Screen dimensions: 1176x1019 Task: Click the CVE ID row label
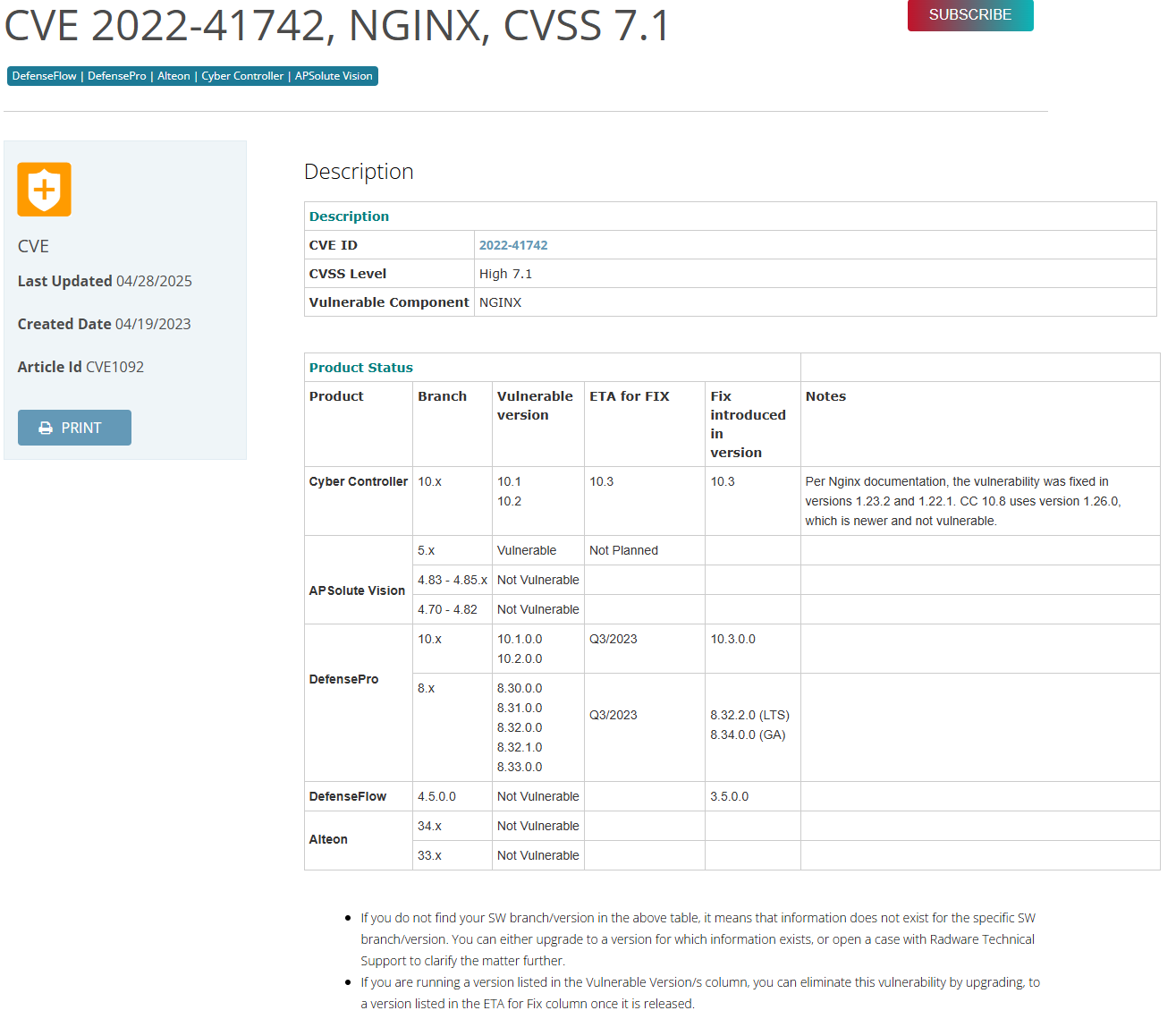point(334,245)
